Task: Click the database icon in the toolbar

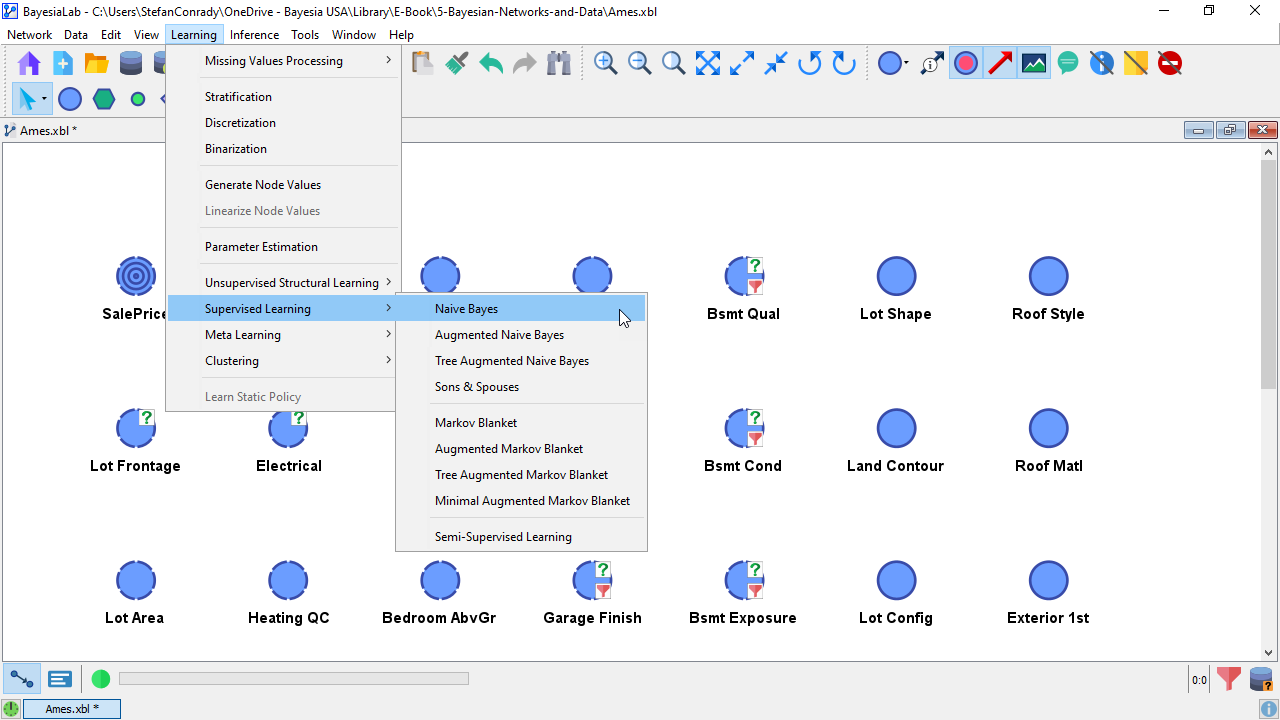Action: pos(131,64)
